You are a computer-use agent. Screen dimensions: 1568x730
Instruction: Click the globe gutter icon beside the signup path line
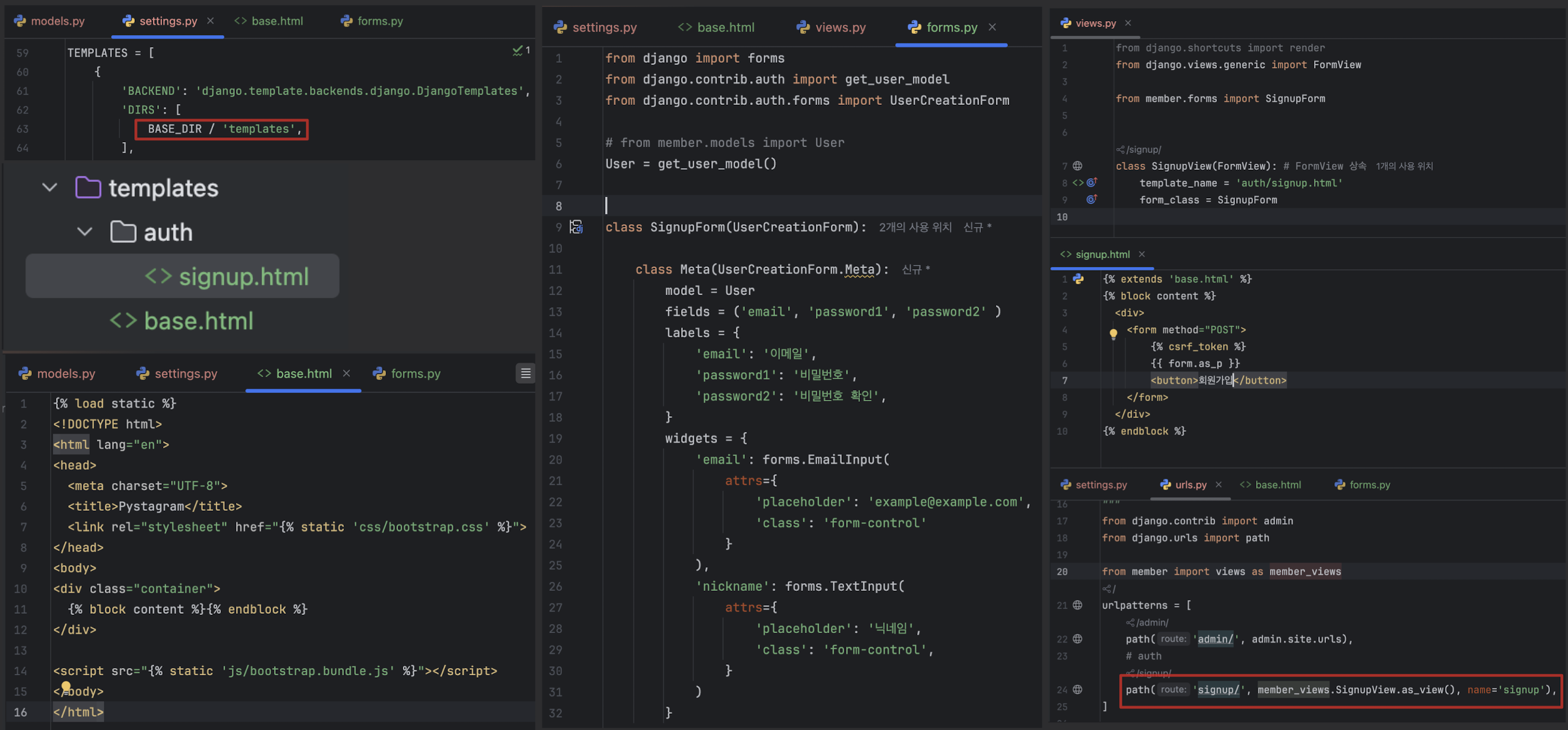click(x=1077, y=689)
